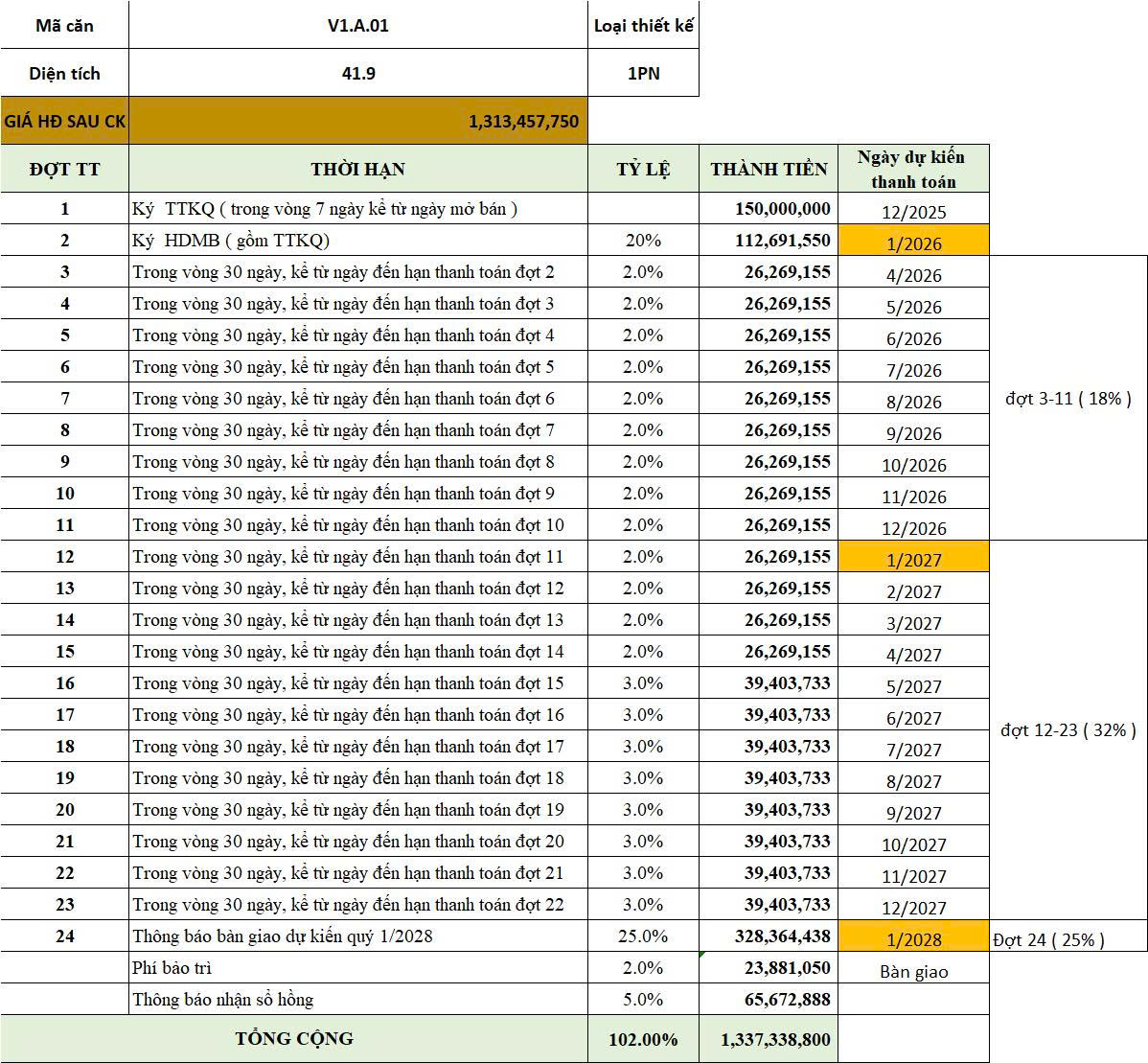Click the đợt 12-23 (32%) merged cell
The width and height of the screenshot is (1148, 1063).
[x=1068, y=730]
